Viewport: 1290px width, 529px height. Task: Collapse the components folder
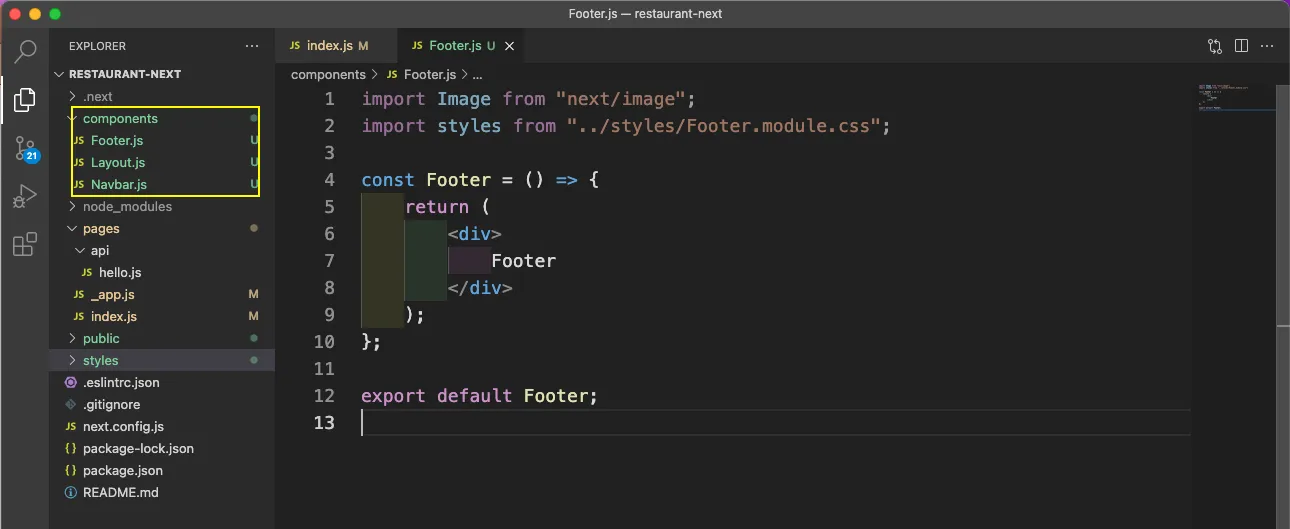pos(162,118)
